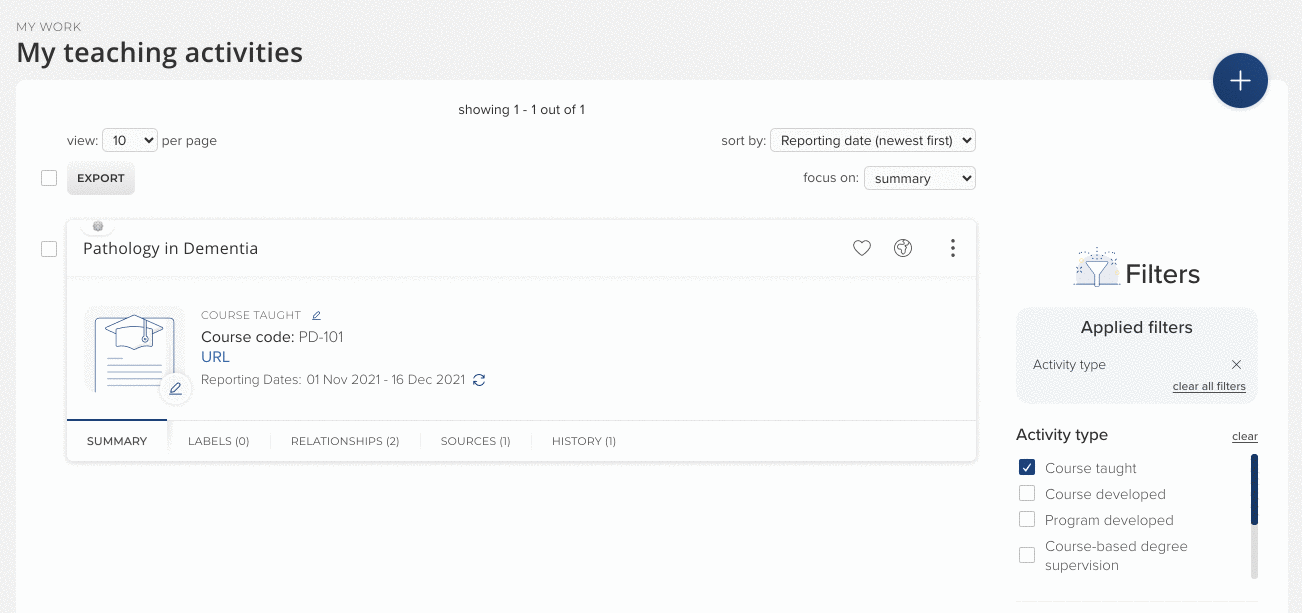Click the globe privacy icon on activity

coord(903,248)
